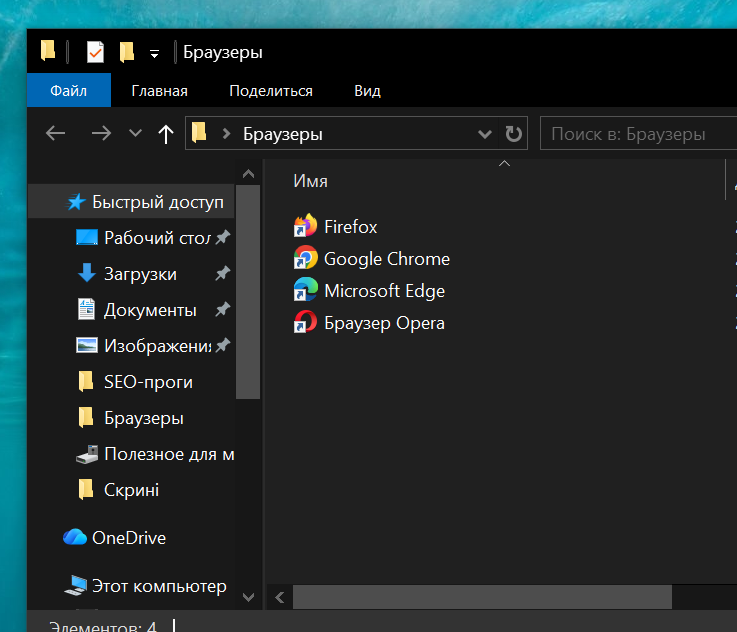Screen dimensions: 737x632
Task: Click the file list horizontal scrollbar thumb
Action: (482, 597)
